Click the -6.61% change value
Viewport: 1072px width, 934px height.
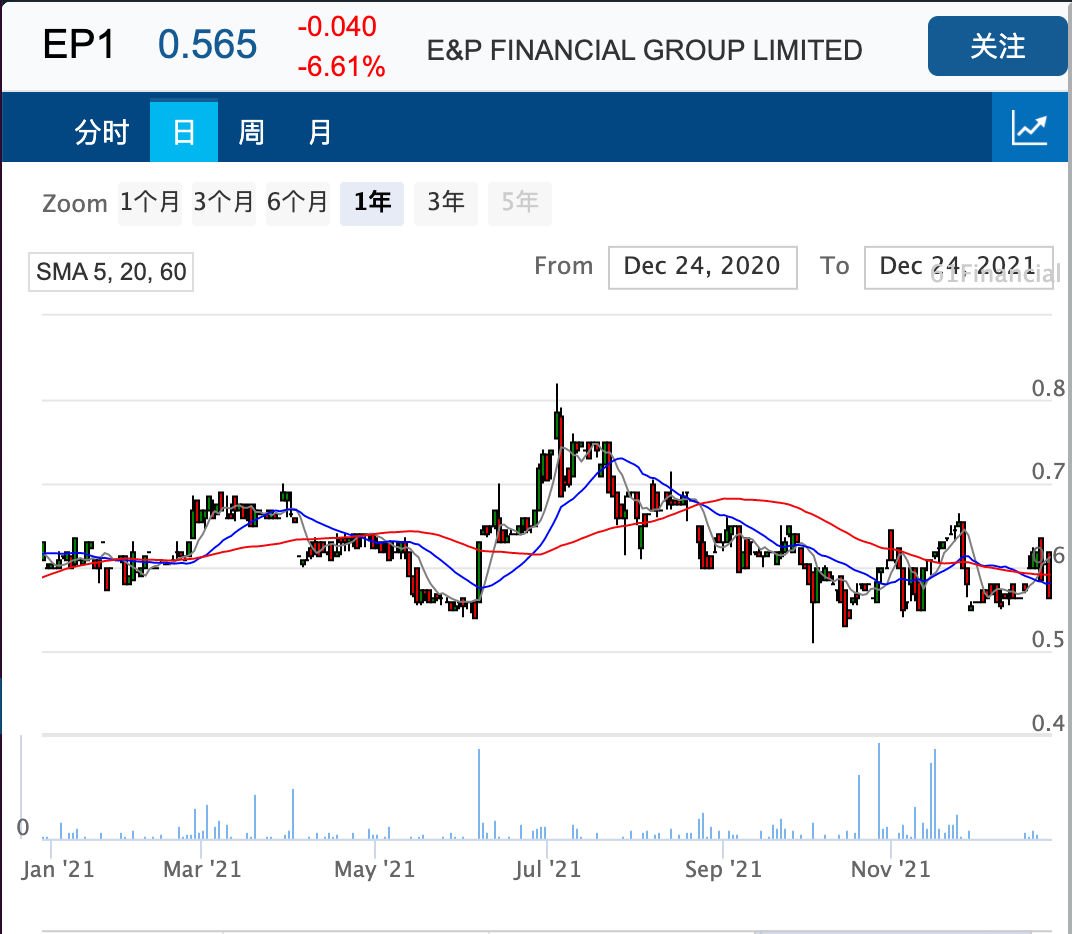(x=341, y=67)
